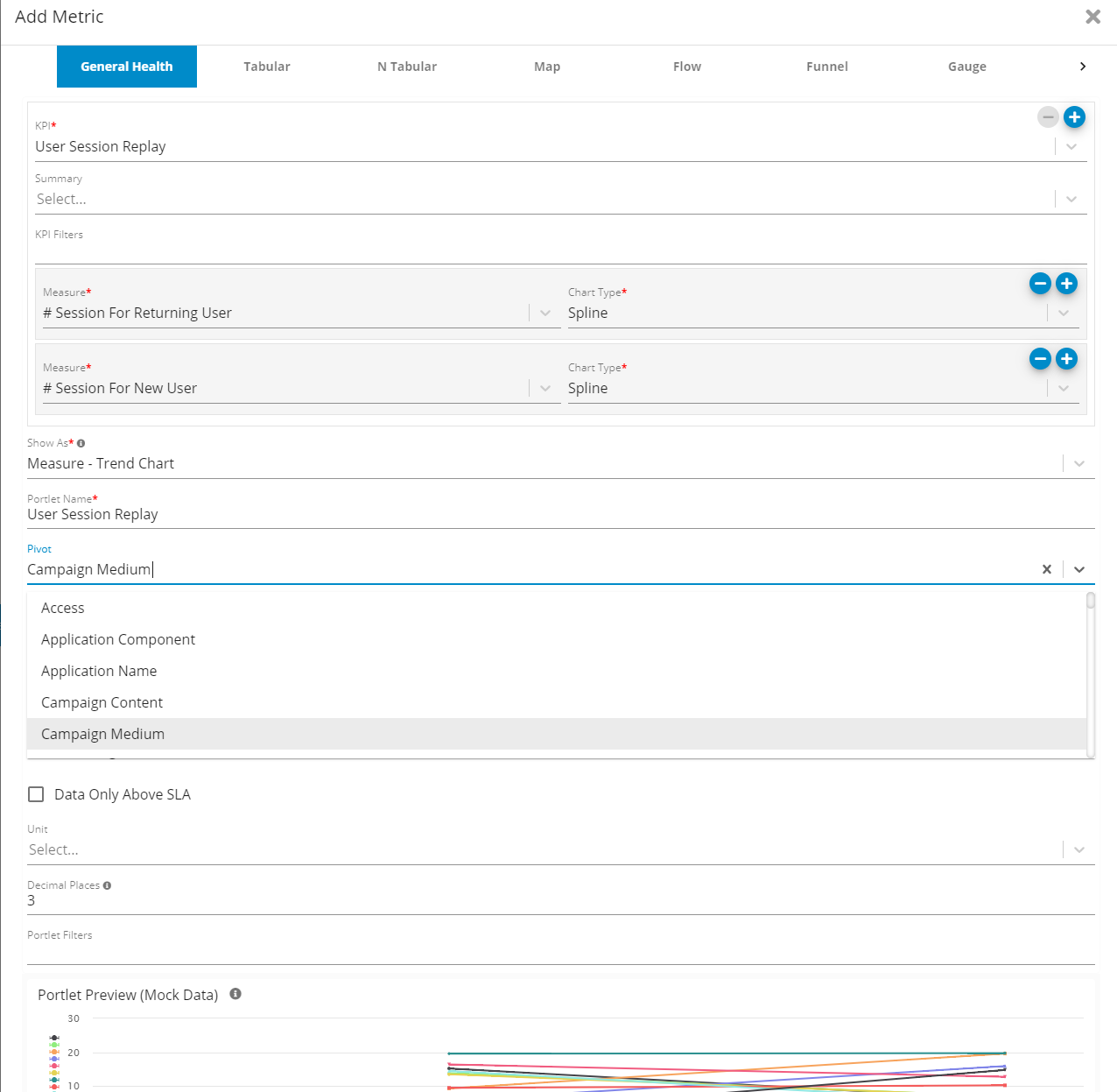Click the blue plus icon beside KPI
Viewport: 1117px width, 1092px height.
tap(1074, 117)
